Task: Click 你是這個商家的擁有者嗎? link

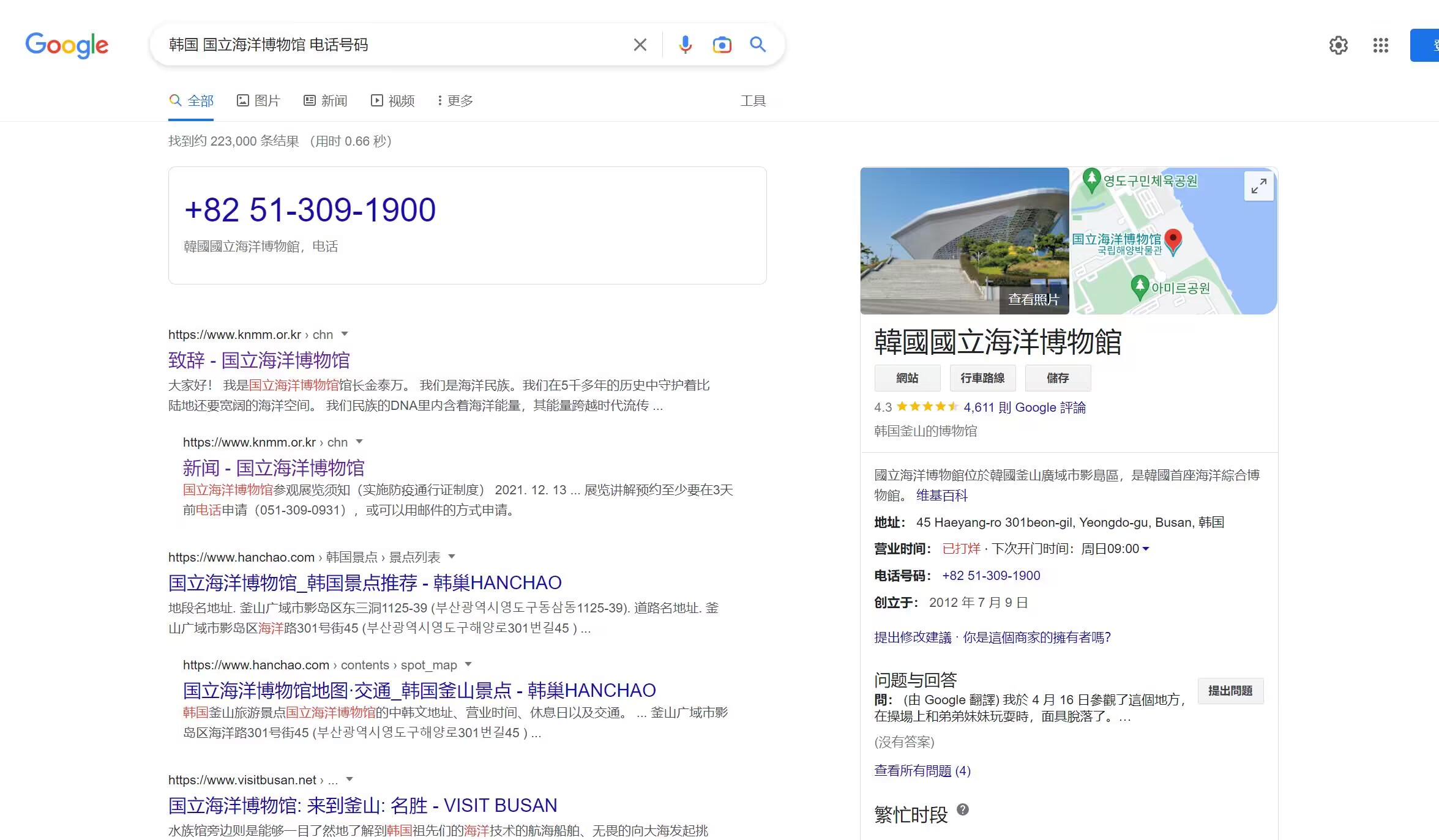Action: click(x=1037, y=637)
